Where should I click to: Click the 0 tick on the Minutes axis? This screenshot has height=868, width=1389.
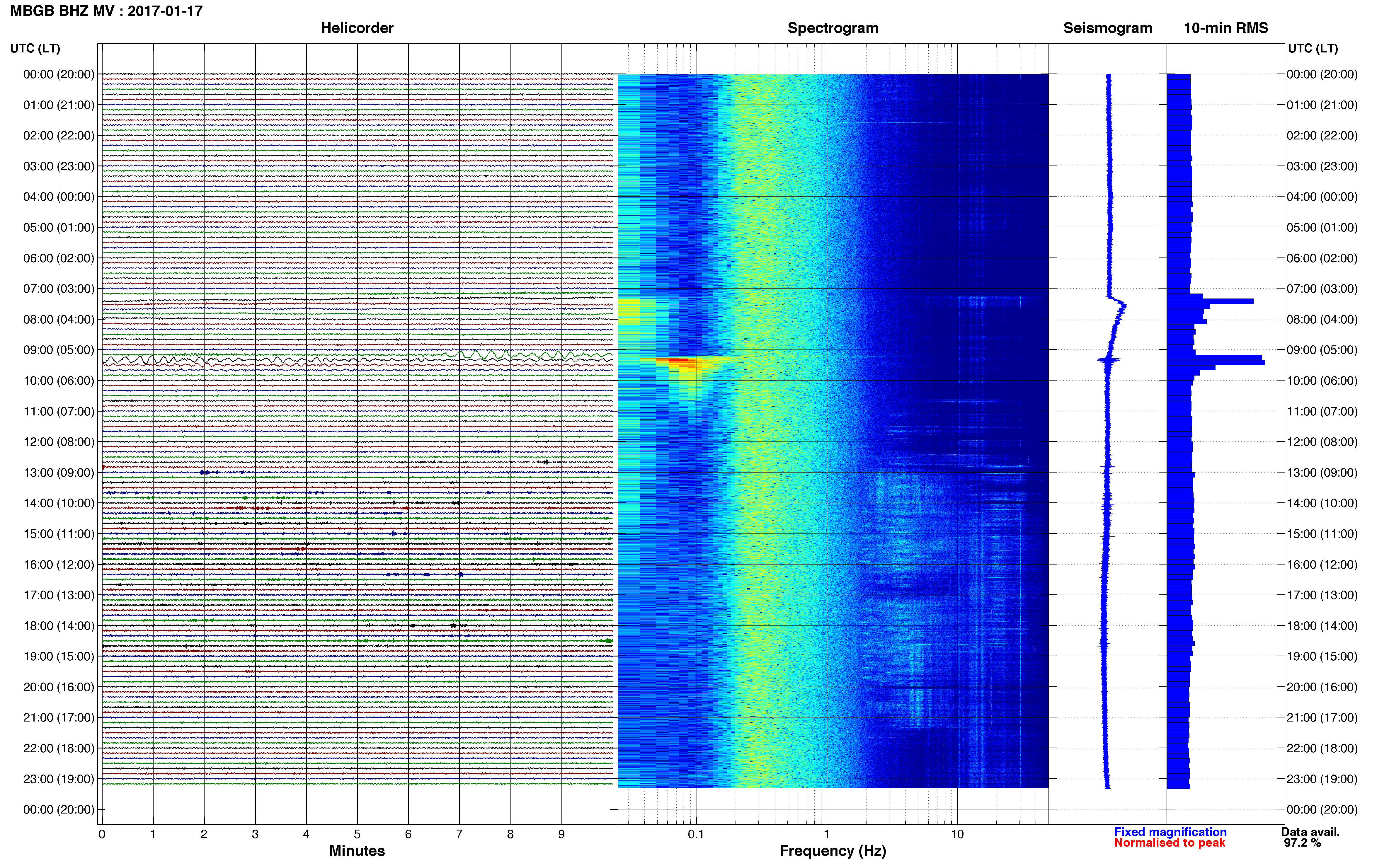click(x=102, y=835)
